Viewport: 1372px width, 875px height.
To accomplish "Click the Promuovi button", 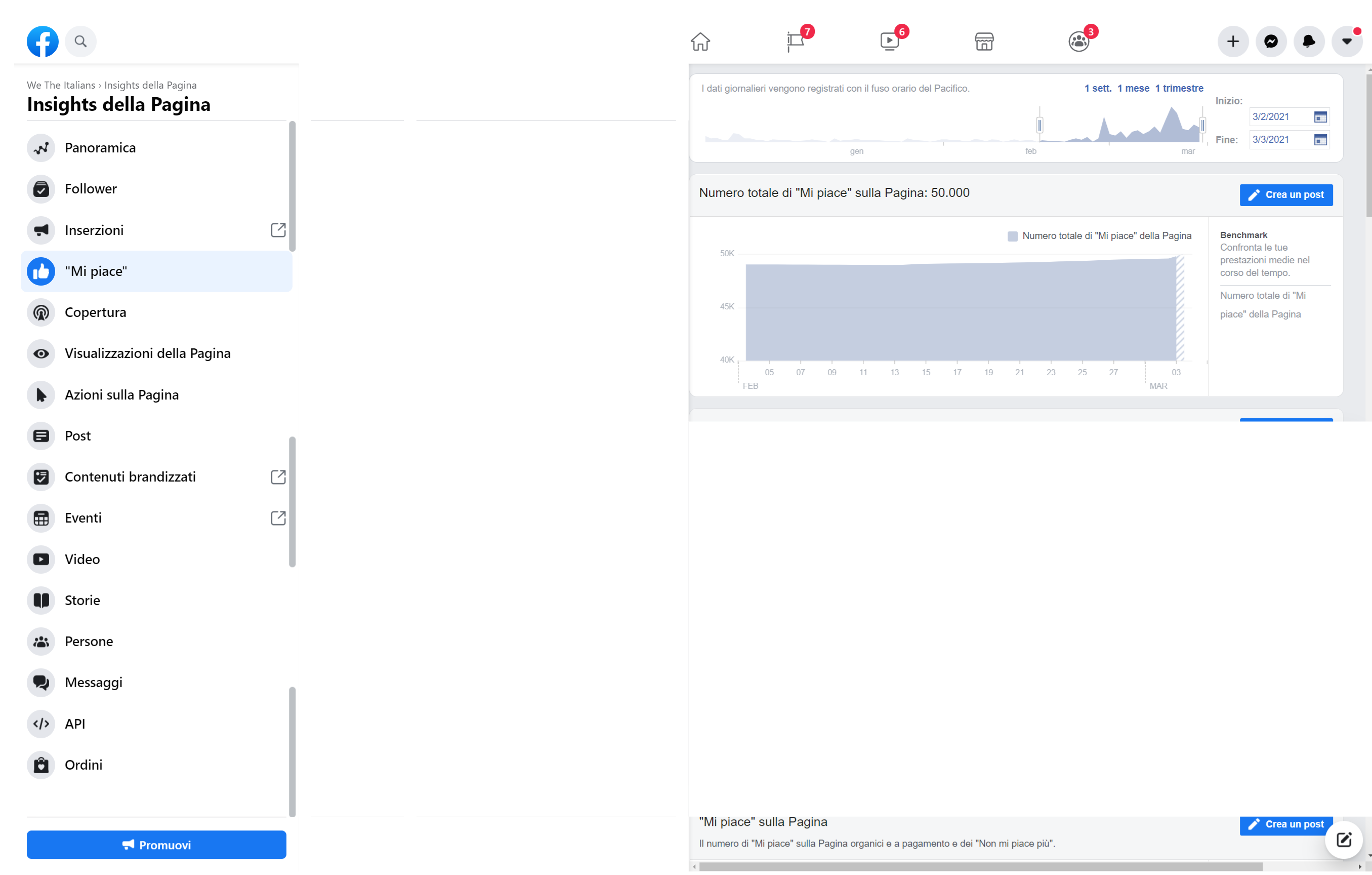I will [x=156, y=845].
